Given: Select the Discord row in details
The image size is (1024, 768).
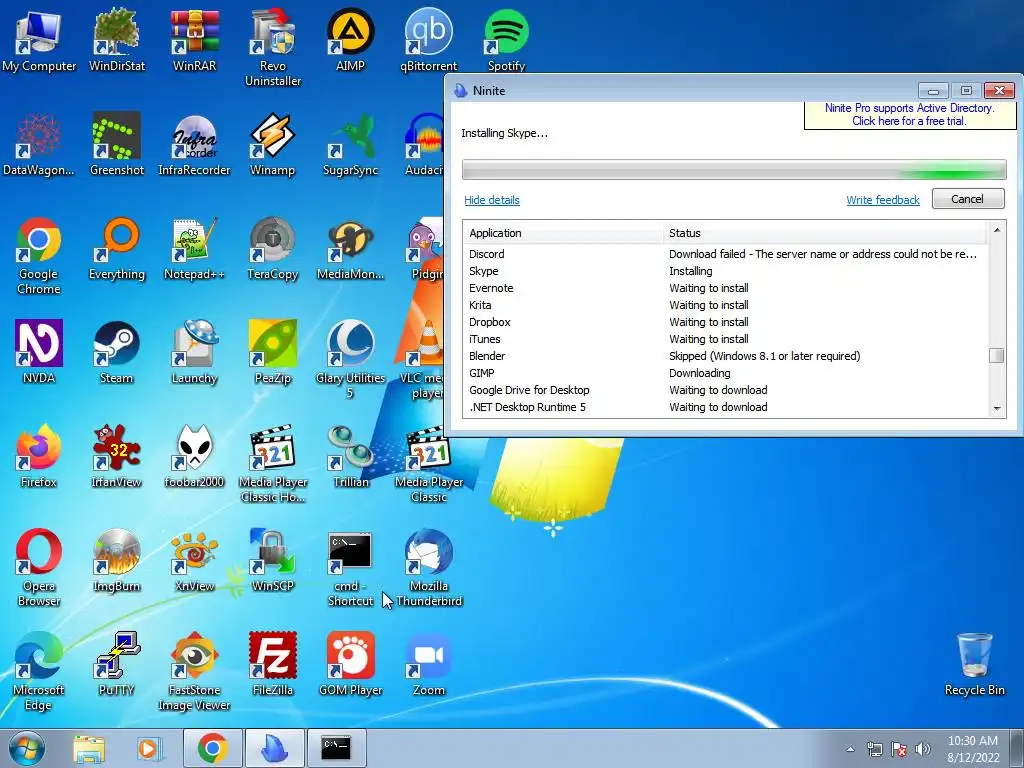Looking at the screenshot, I should click(x=726, y=254).
